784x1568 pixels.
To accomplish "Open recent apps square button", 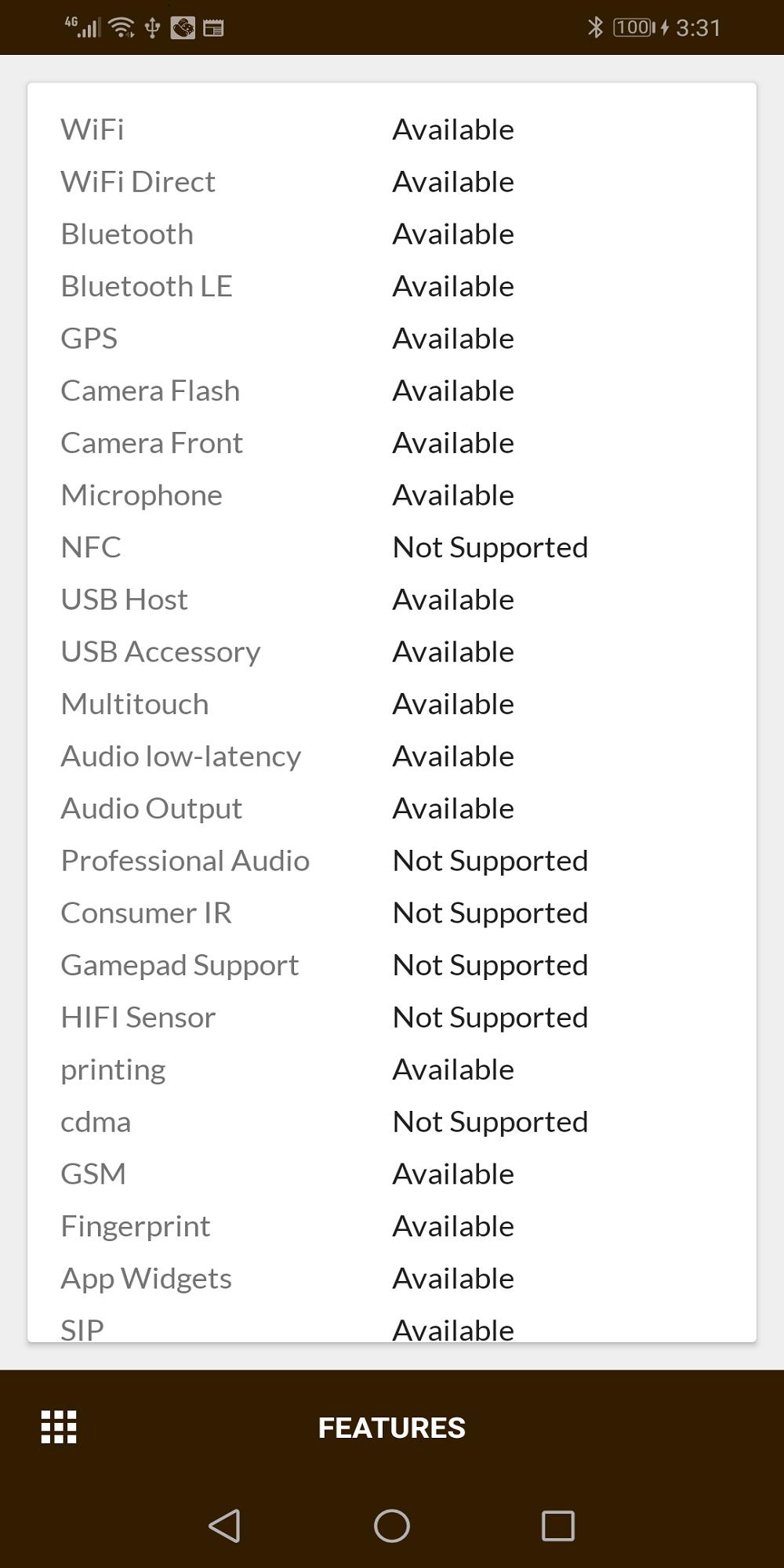I will point(558,1526).
